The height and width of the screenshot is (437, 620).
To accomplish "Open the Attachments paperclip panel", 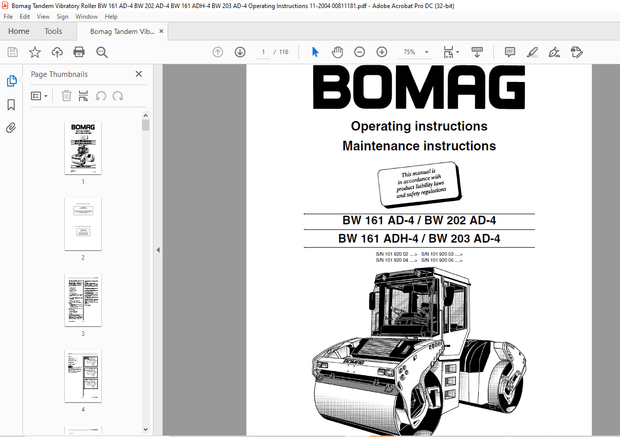I will (11, 128).
